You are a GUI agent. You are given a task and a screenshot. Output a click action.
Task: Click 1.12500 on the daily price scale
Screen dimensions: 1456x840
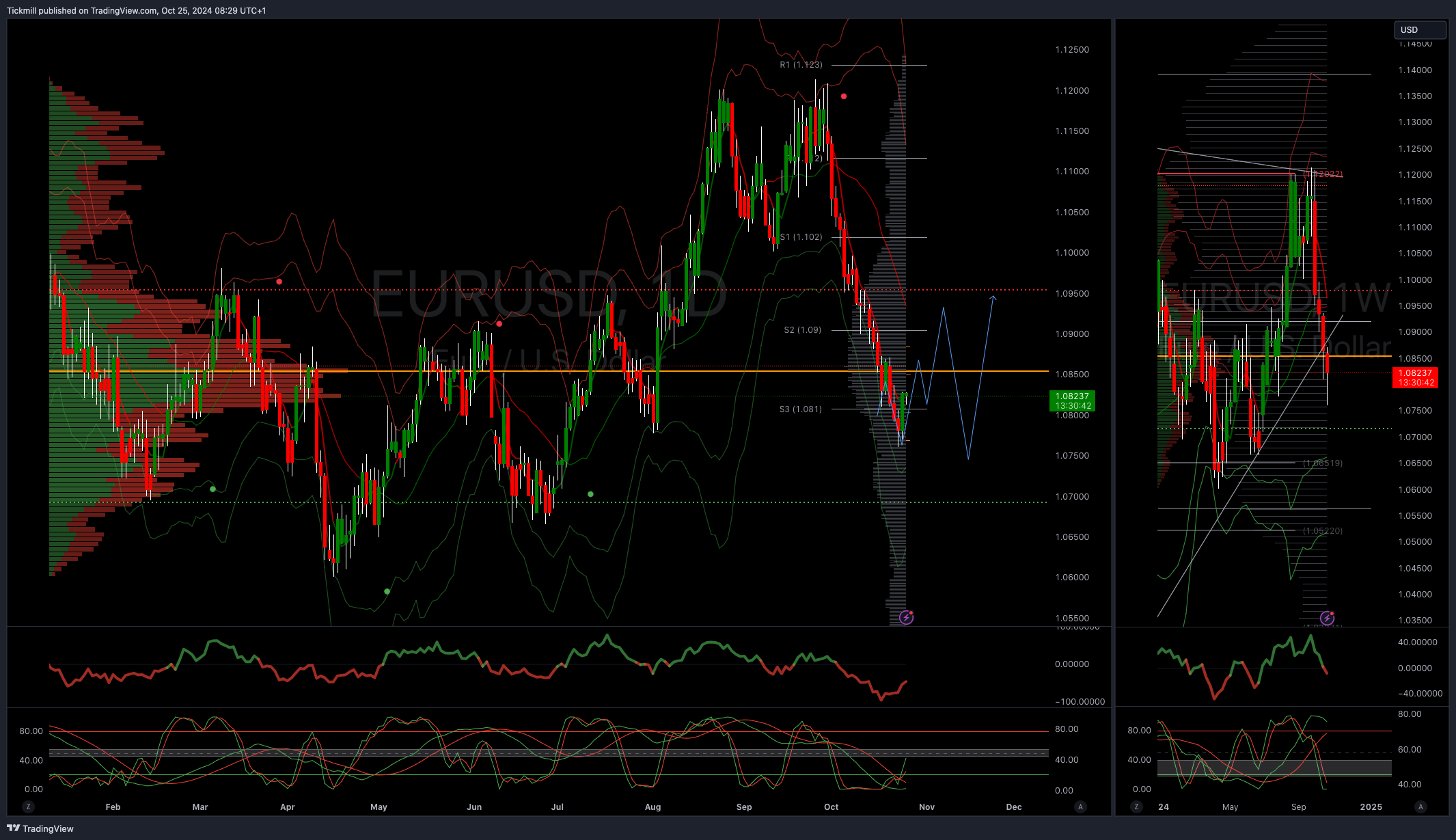[x=1072, y=50]
